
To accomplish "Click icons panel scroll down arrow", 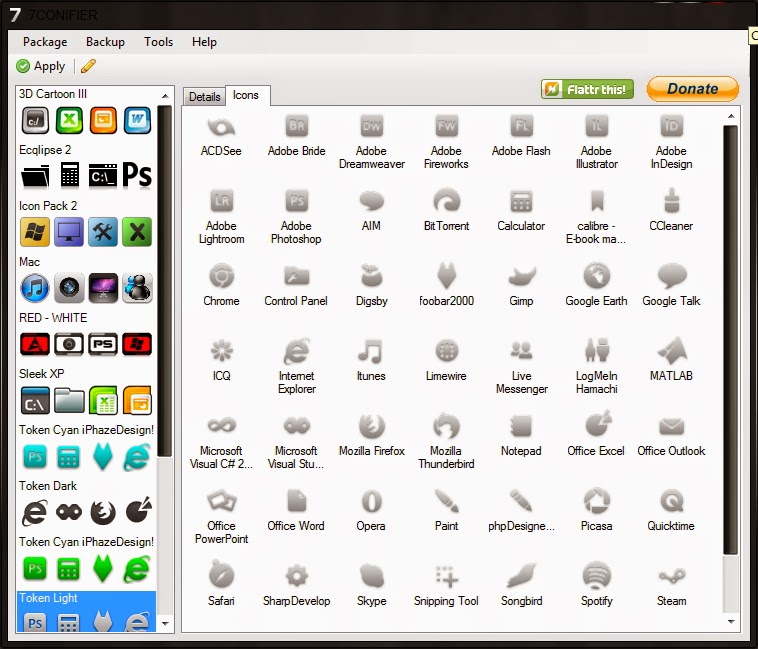I will 731,622.
